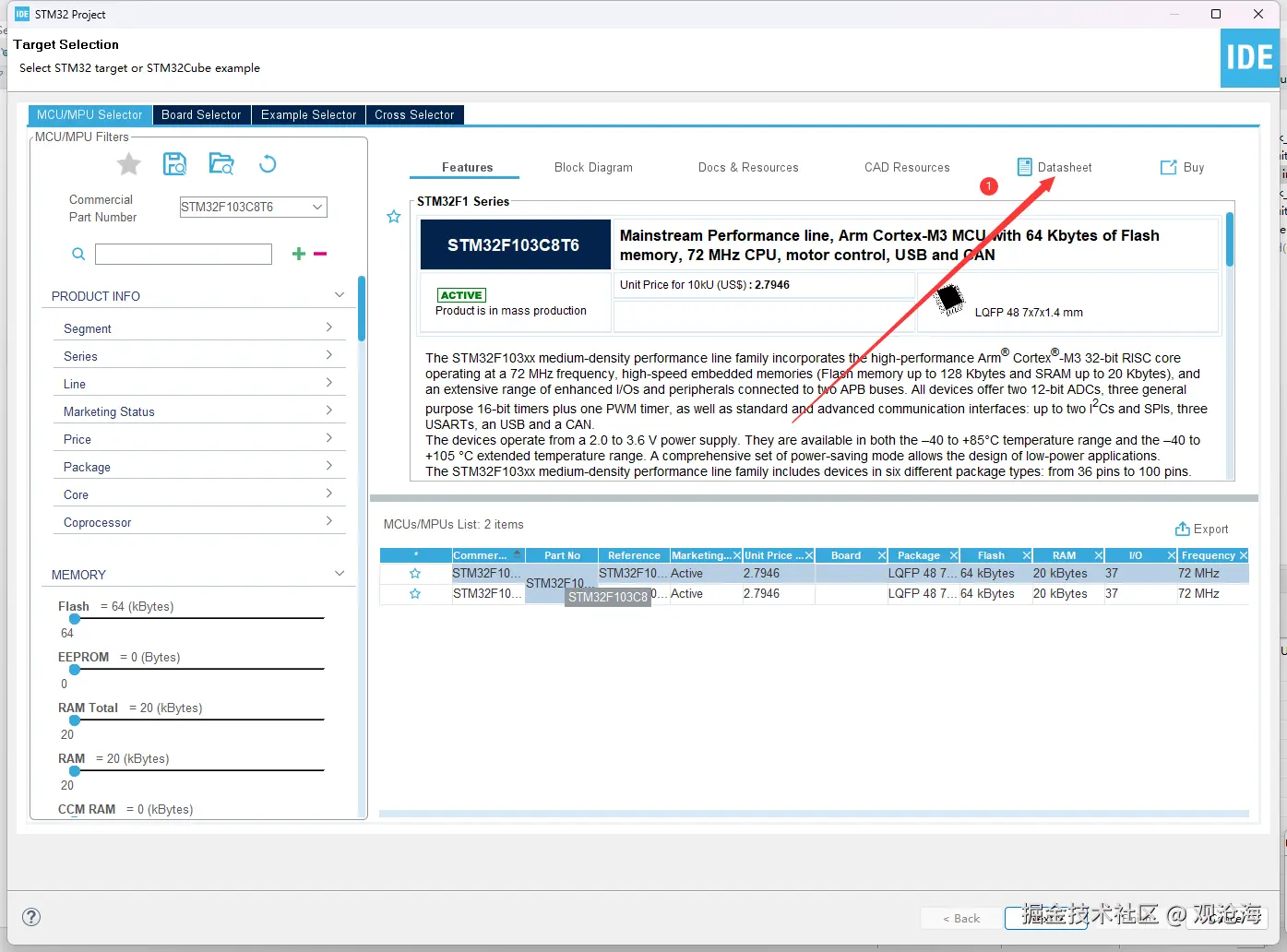Collapse the PRODUCT INFO section
Image resolution: width=1287 pixels, height=952 pixels.
point(339,295)
